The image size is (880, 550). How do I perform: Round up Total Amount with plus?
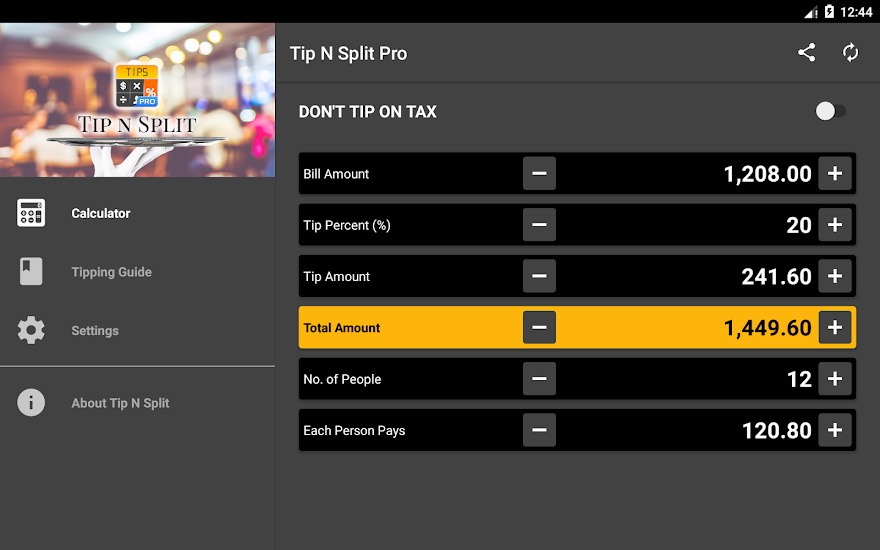(x=835, y=327)
